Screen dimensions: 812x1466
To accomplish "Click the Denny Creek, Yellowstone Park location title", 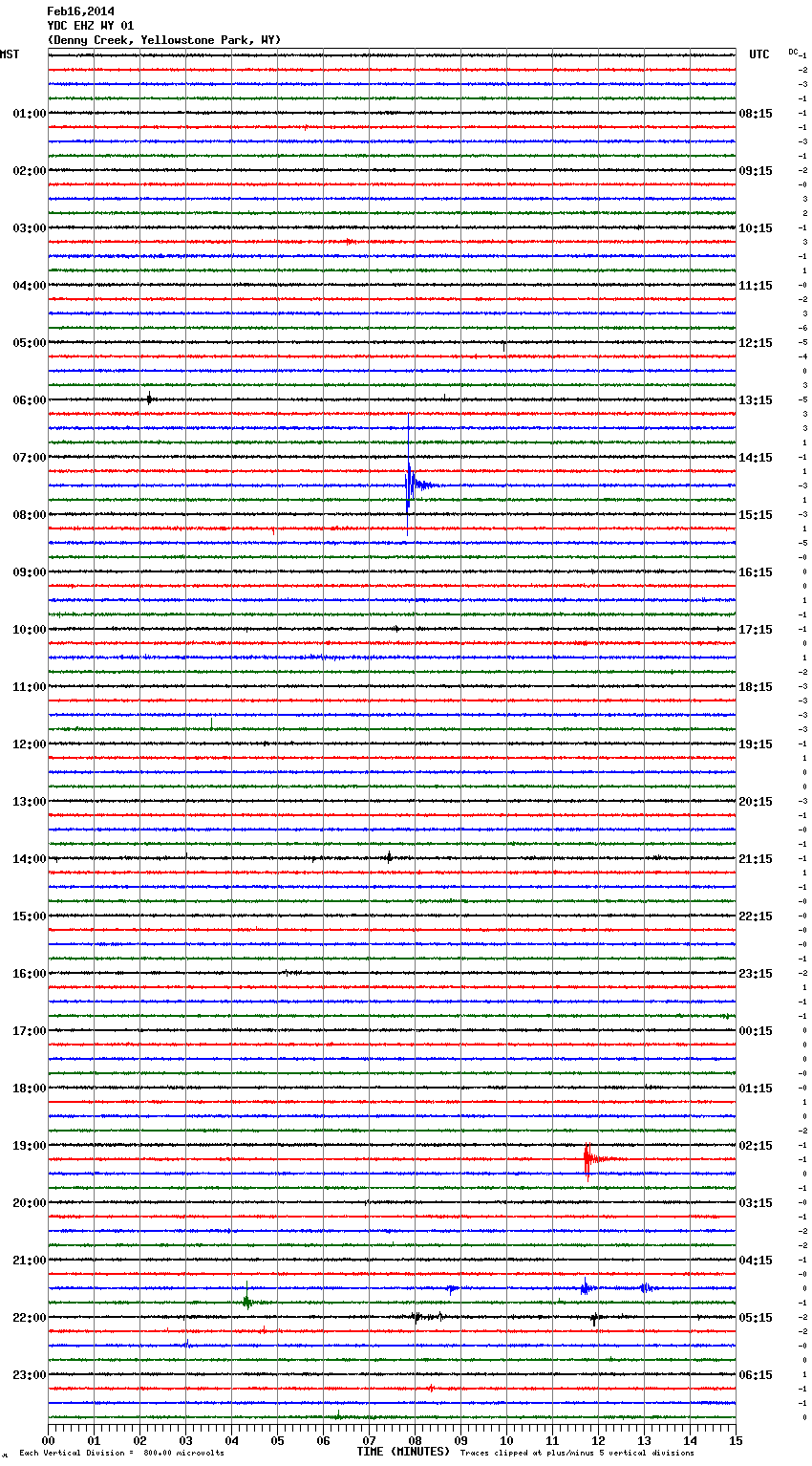I will click(163, 40).
